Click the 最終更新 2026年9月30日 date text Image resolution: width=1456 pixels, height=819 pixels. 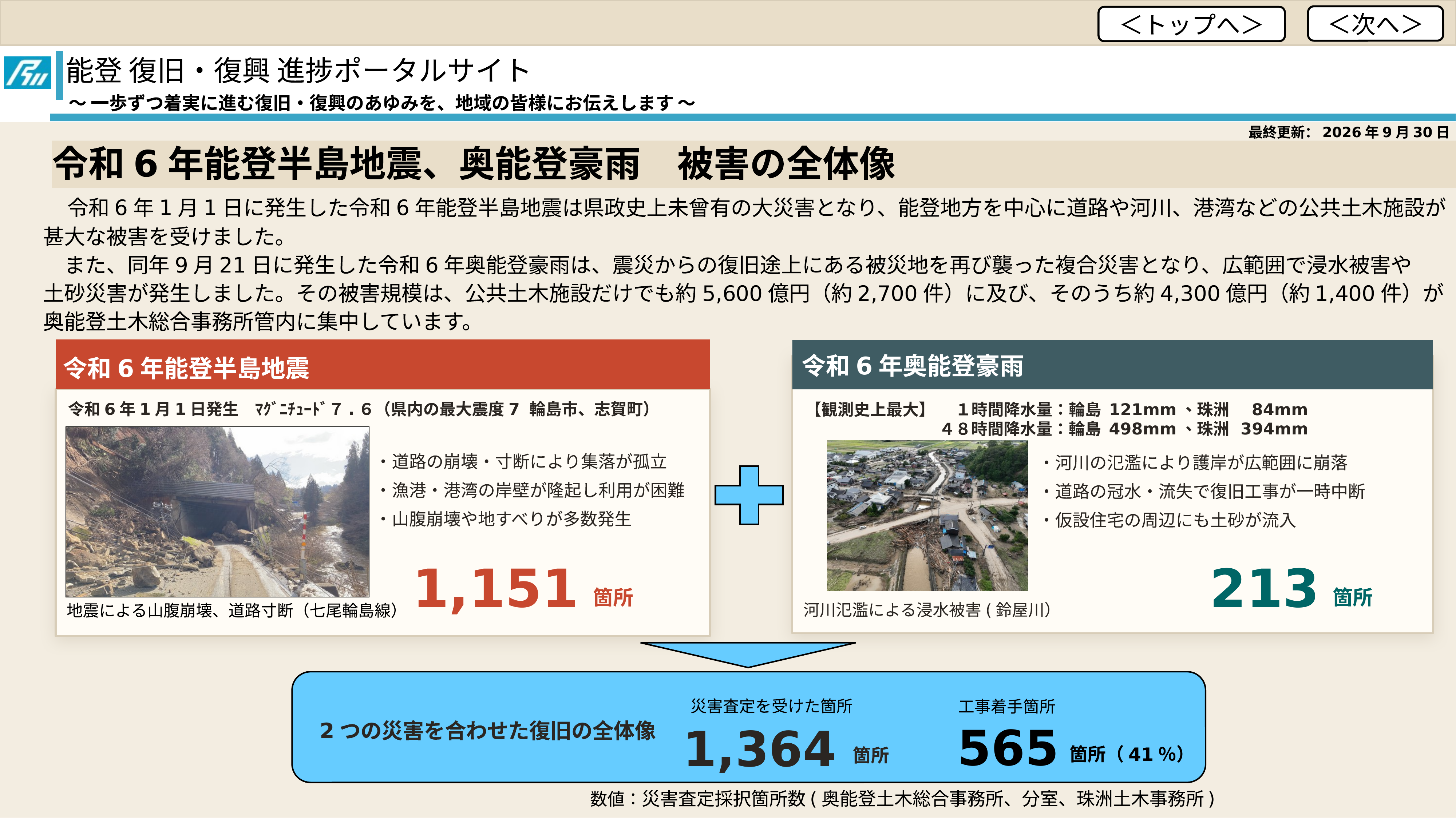point(1349,132)
